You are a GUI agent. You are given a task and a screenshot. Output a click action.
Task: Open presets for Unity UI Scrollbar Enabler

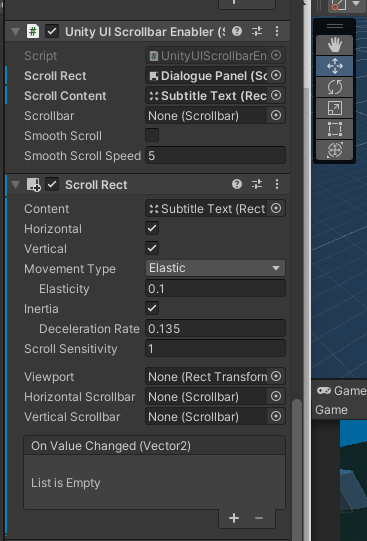(257, 31)
